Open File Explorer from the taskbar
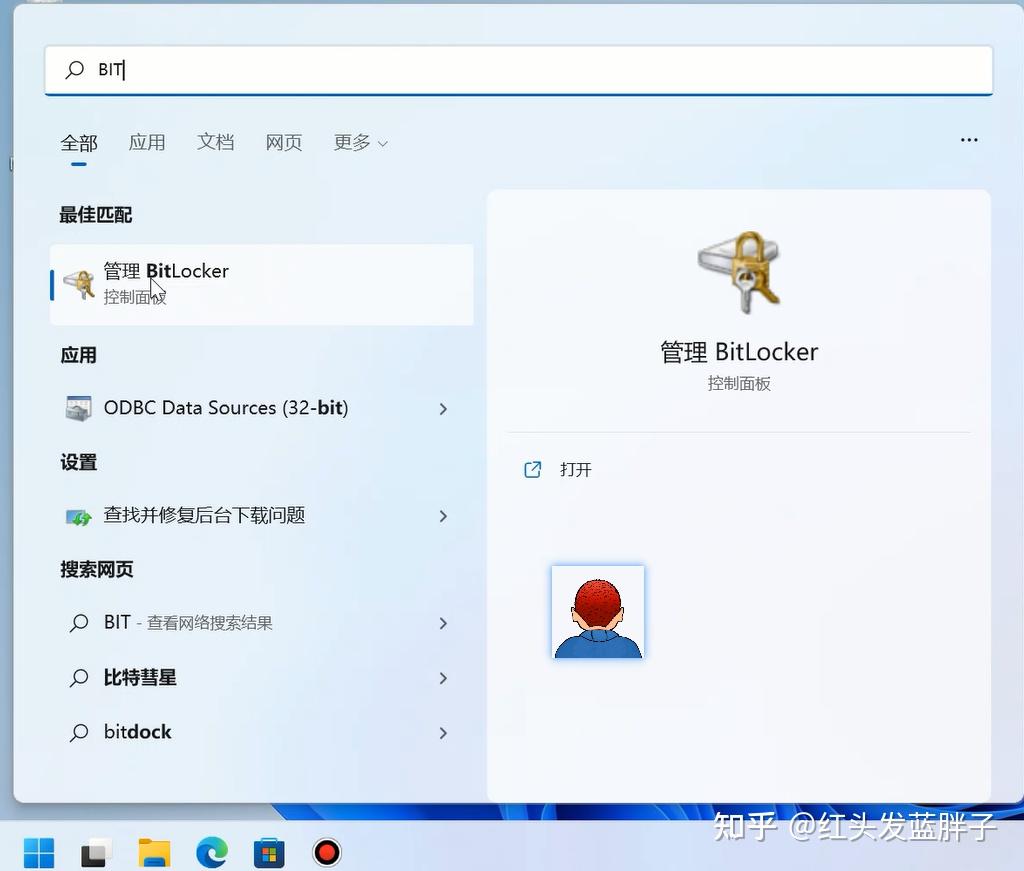 [x=152, y=852]
